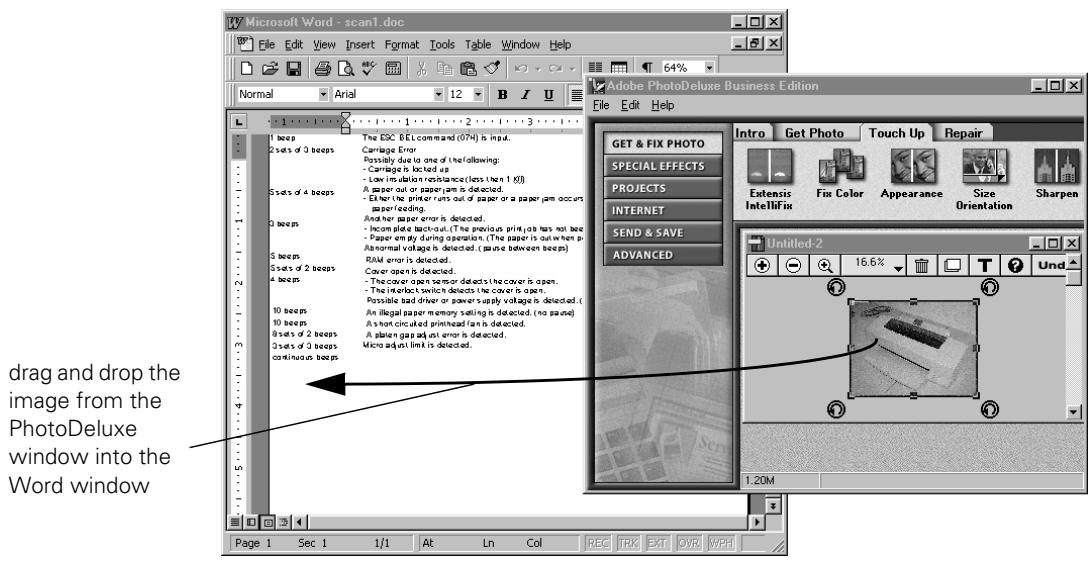Toggle EXT extend selection in status bar

pos(658,543)
